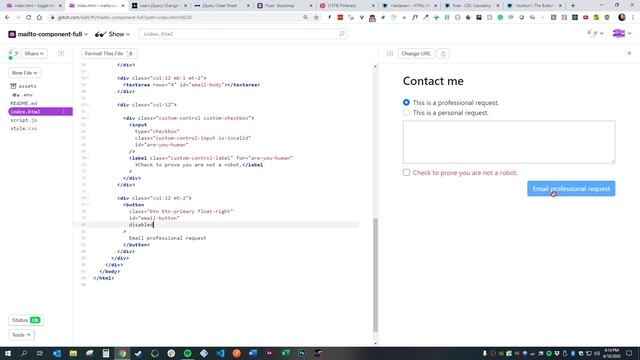This screenshot has width=640, height=360.
Task: Open the user account avatar menu
Action: (x=622, y=34)
